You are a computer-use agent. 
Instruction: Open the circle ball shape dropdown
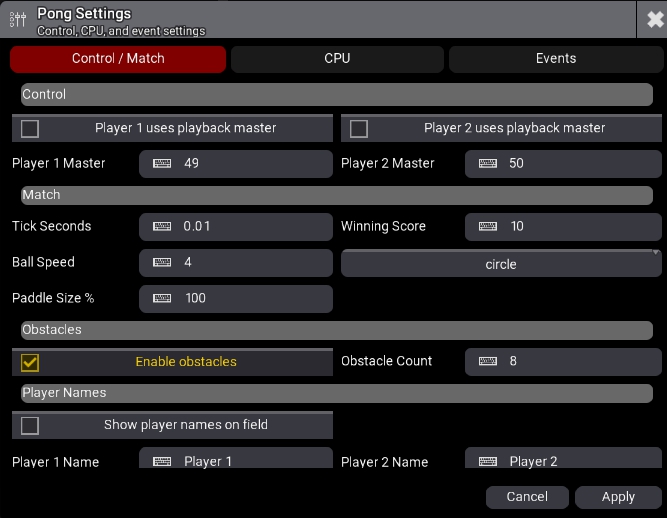coord(500,264)
